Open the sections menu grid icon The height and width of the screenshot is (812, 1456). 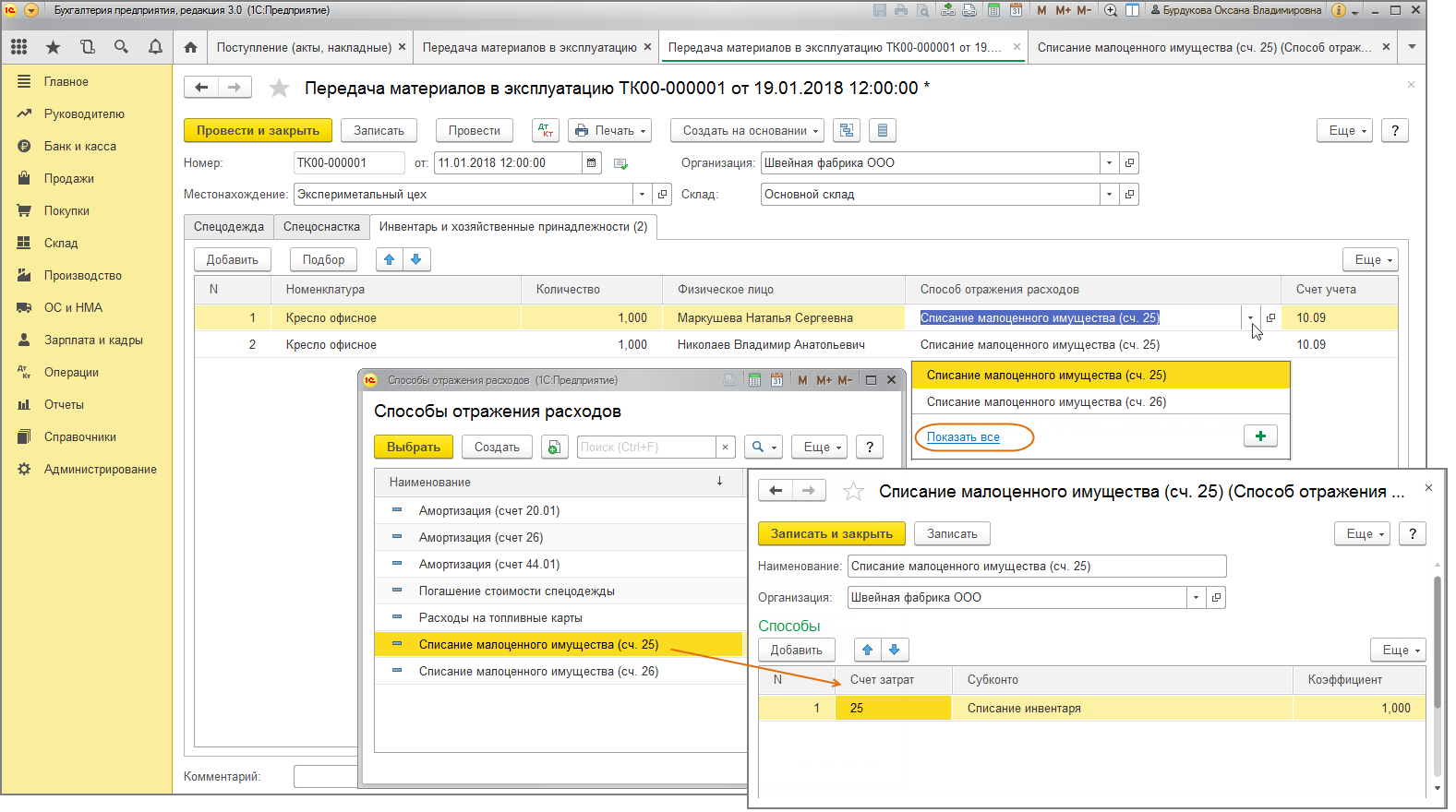[19, 47]
